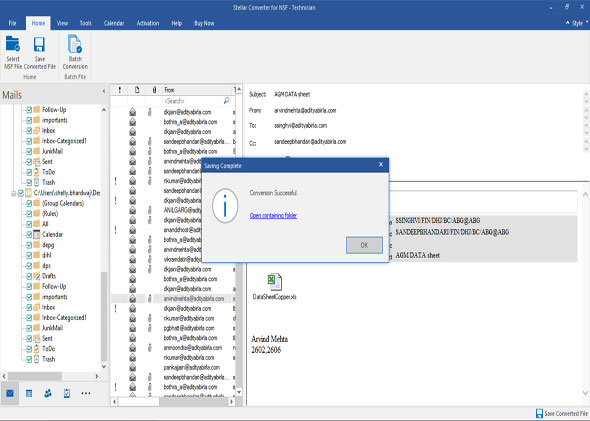Click the search magnifier icon in From column
This screenshot has width=590, height=421.
point(227,100)
